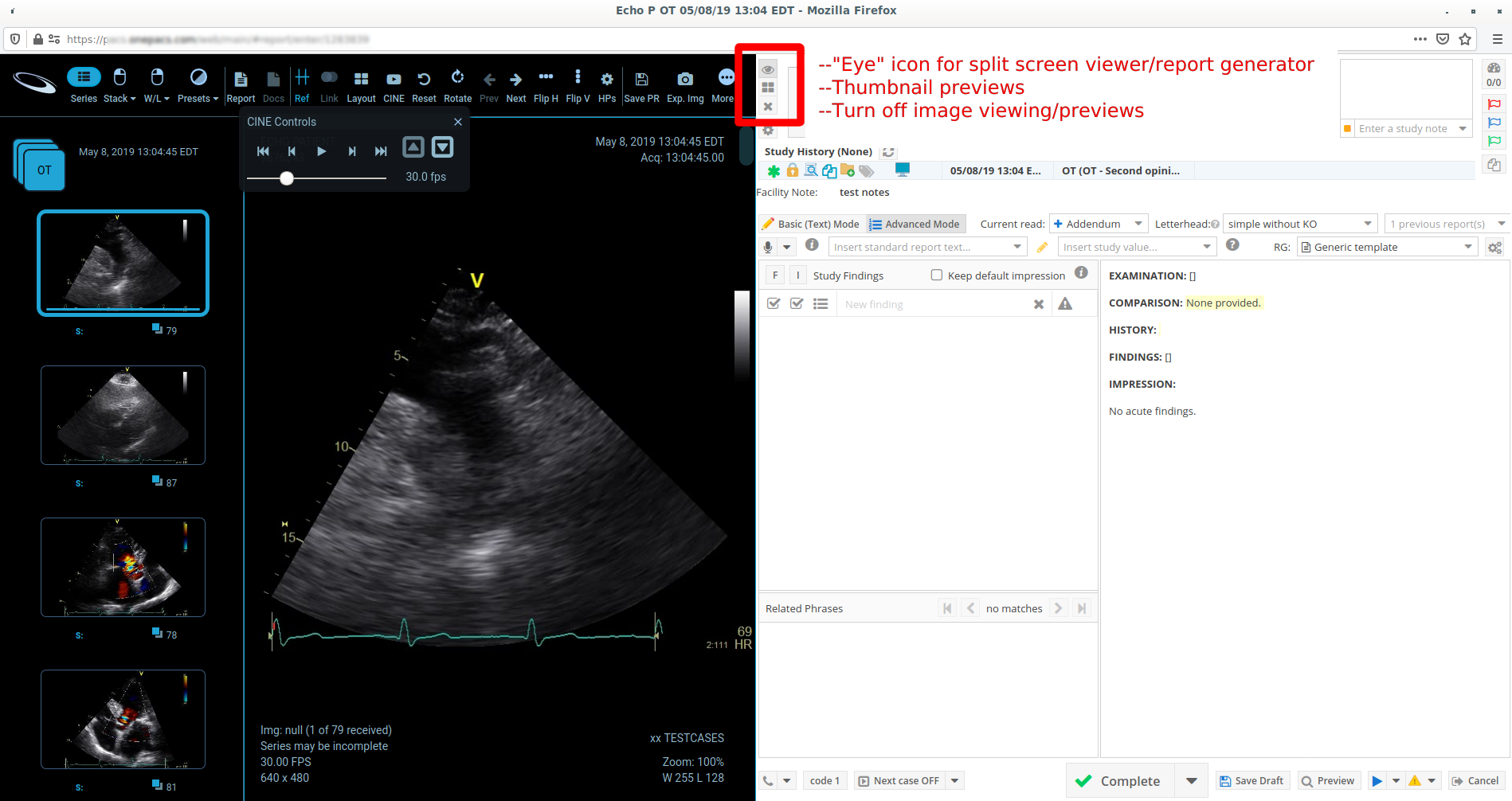Click the blue monitor viewer icon
The image size is (1512, 801).
point(903,170)
